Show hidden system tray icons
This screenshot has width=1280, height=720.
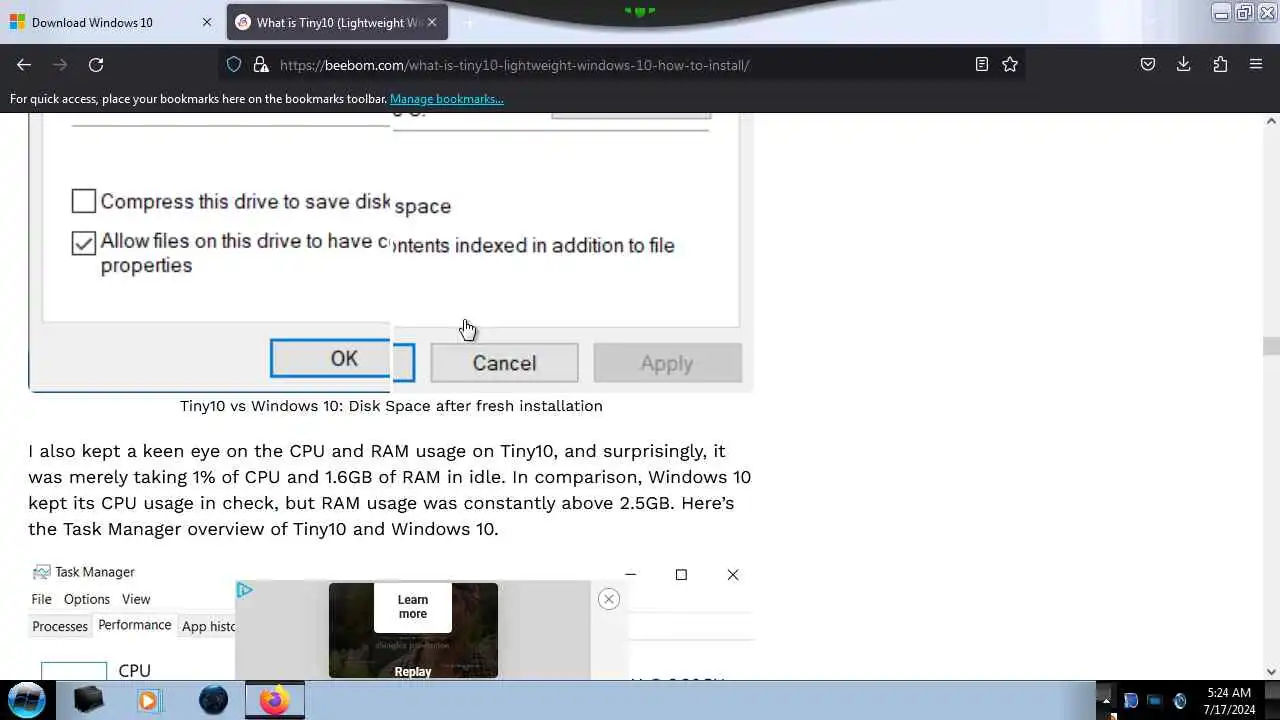(1105, 700)
